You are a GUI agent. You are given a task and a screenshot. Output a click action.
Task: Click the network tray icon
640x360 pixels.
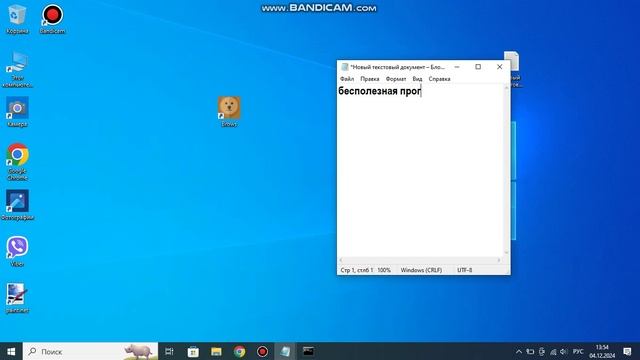[x=553, y=351]
